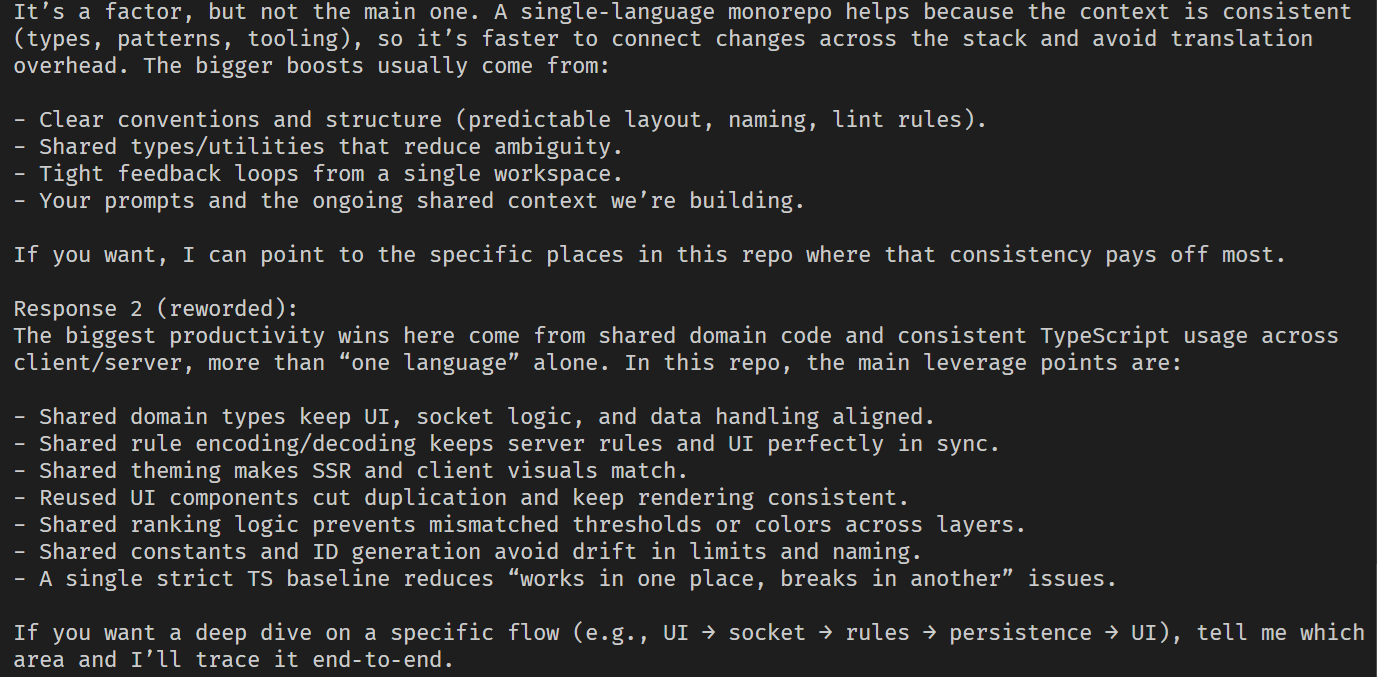Image resolution: width=1377 pixels, height=677 pixels.
Task: Click the "Shared theming" bullet line
Action: tap(364, 471)
